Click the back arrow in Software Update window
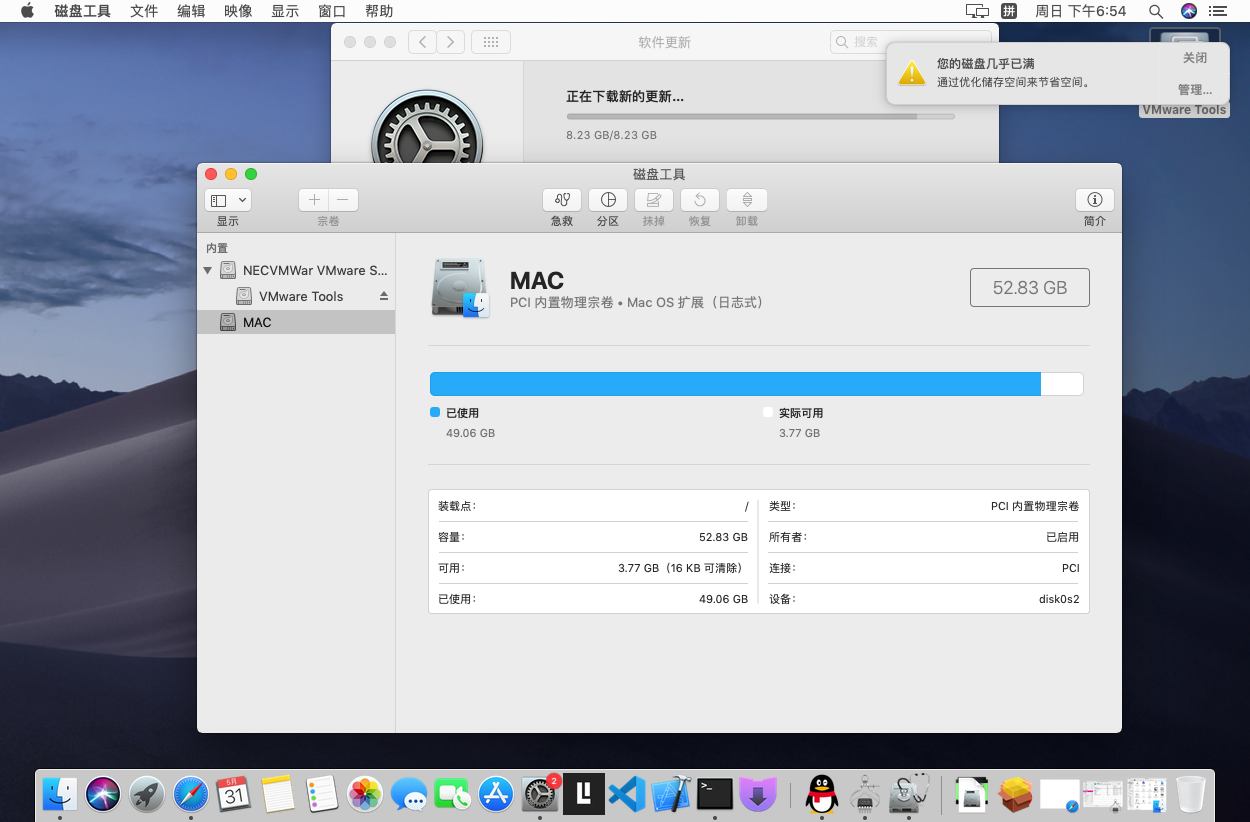 click(422, 42)
